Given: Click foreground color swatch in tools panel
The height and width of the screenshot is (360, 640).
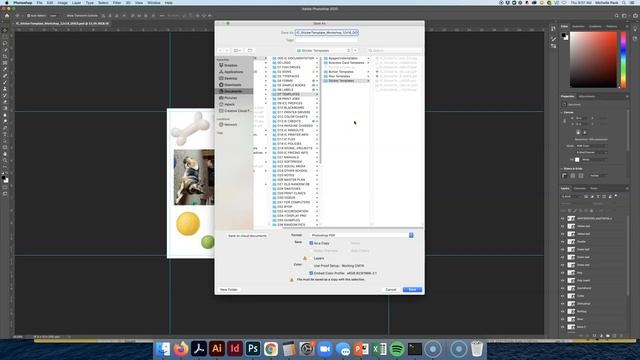Looking at the screenshot, I should click(4, 178).
